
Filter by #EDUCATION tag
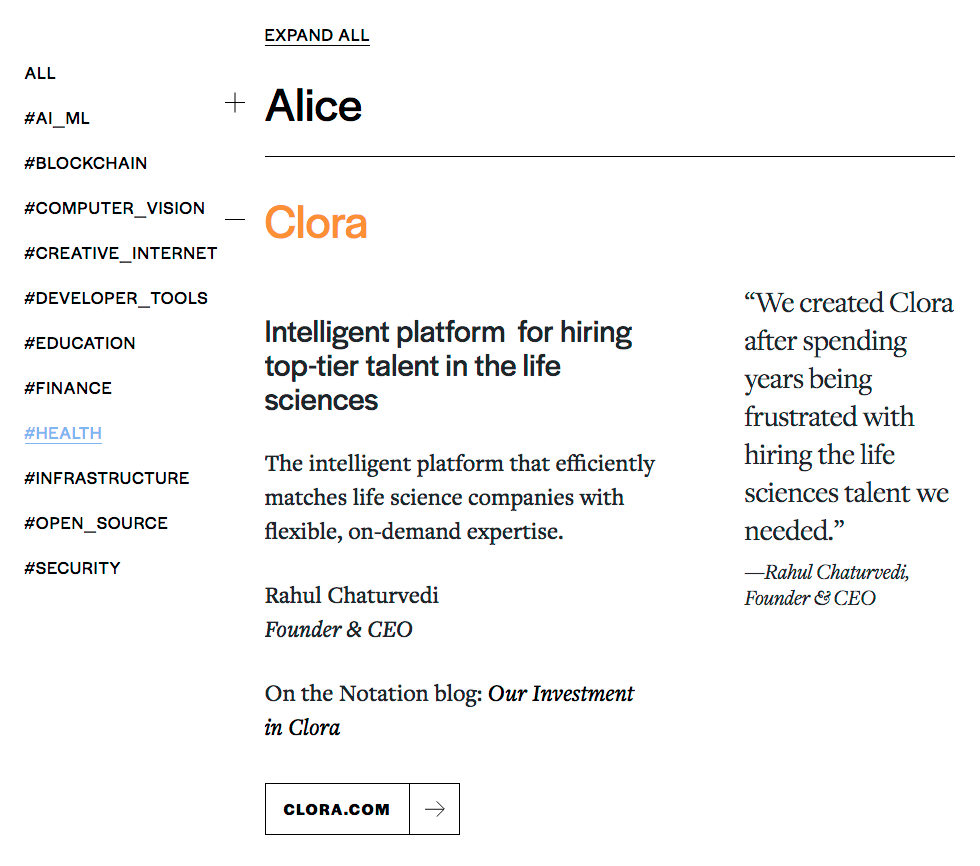click(x=80, y=344)
